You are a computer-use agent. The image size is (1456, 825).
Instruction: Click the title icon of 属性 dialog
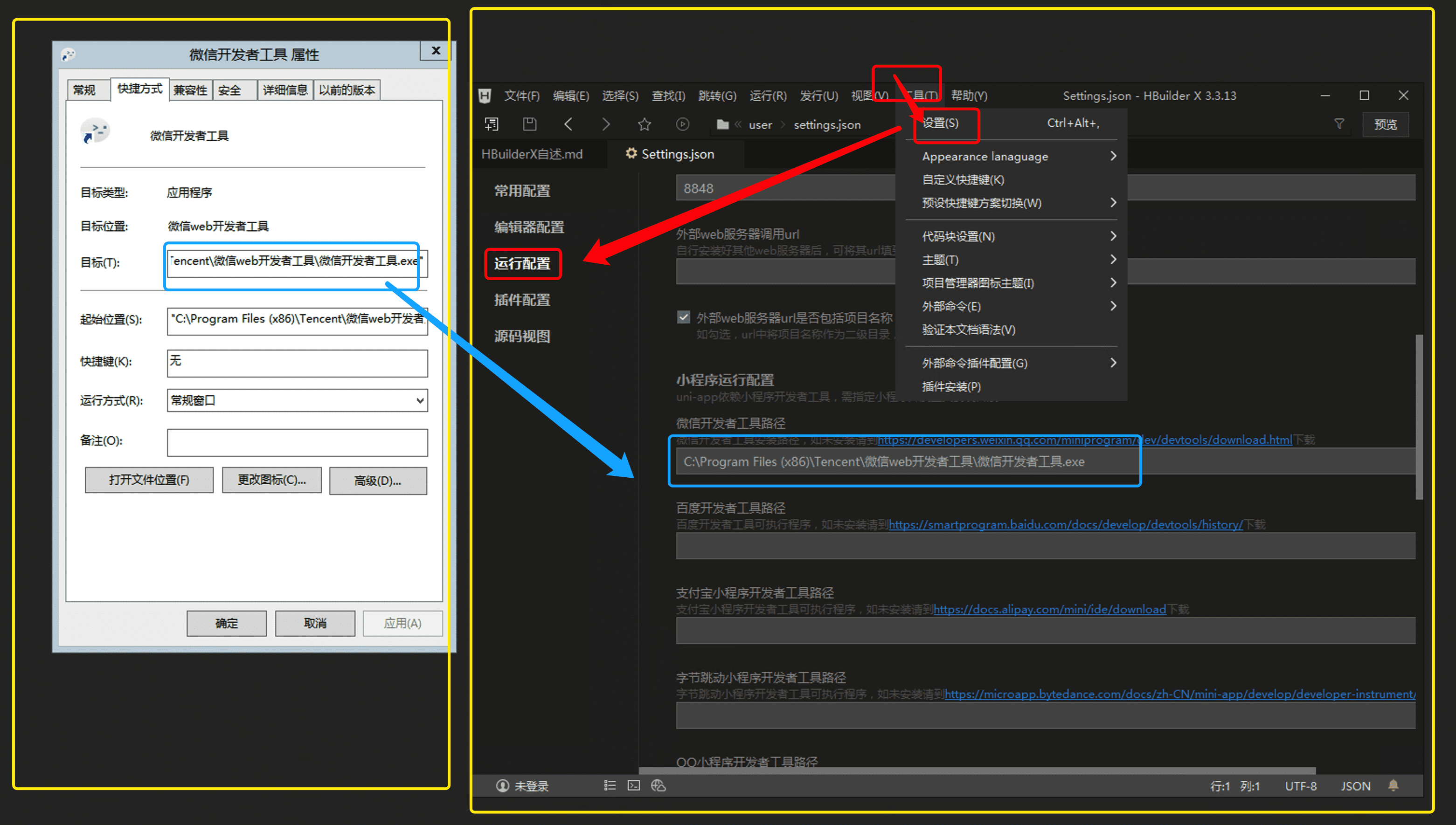68,55
